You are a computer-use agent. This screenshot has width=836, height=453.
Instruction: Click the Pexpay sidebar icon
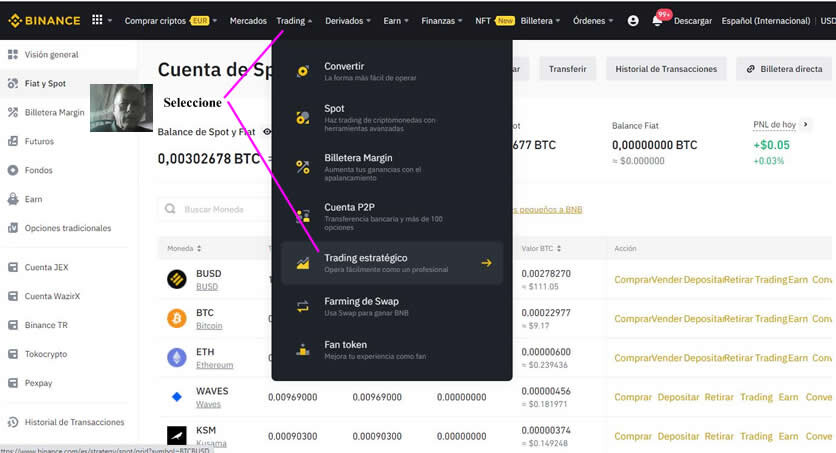pyautogui.click(x=13, y=383)
